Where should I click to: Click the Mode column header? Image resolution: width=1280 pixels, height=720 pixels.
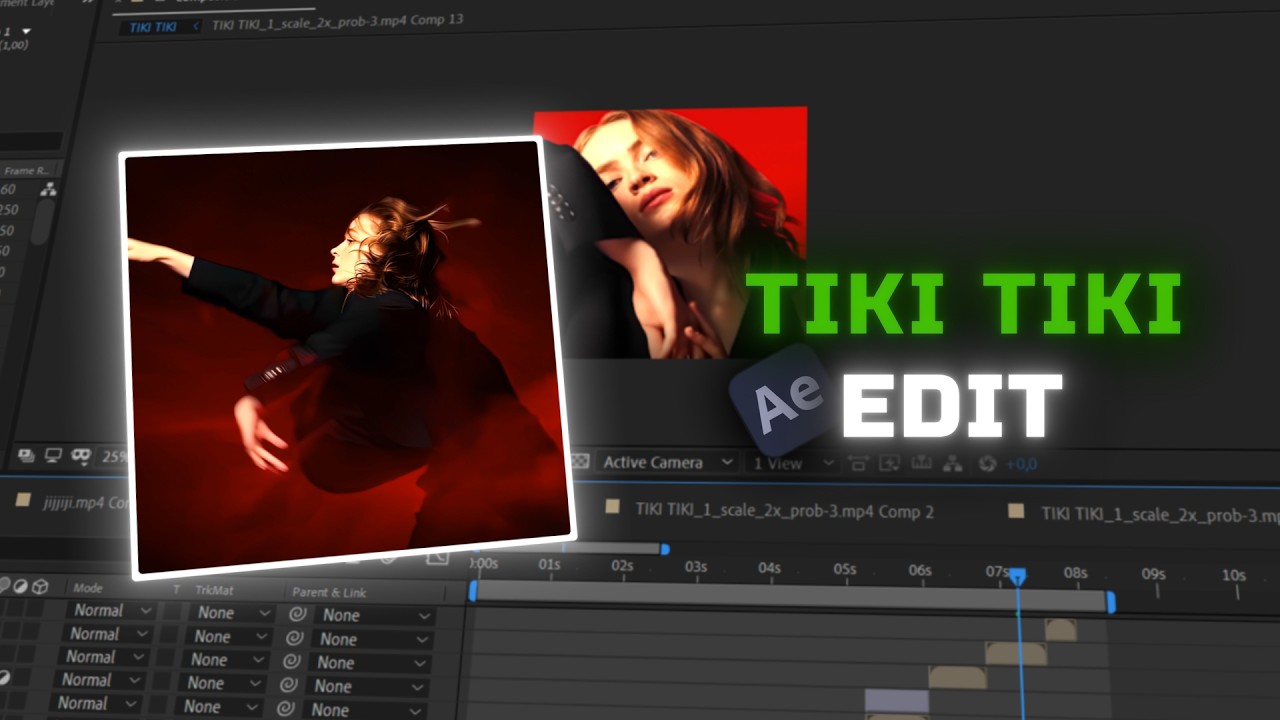88,588
